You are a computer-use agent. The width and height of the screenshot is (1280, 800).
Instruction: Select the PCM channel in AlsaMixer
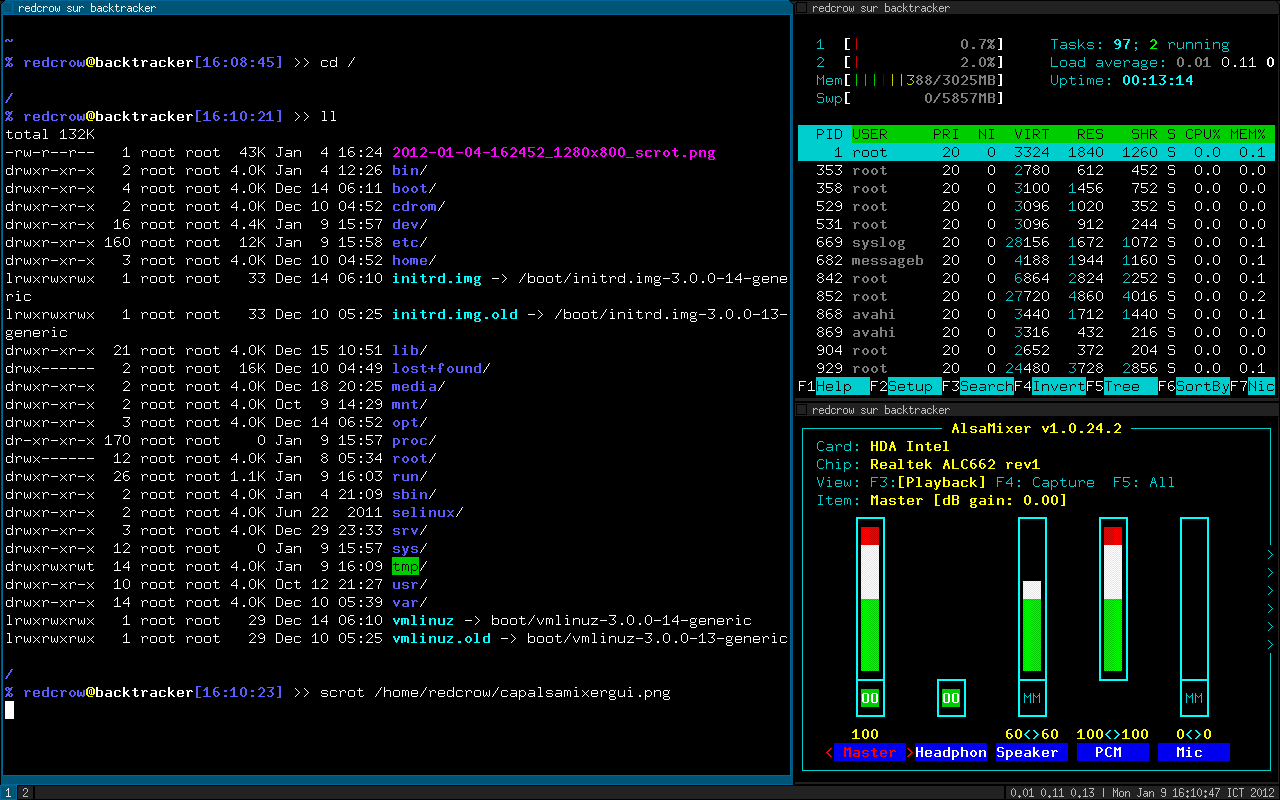tap(1113, 752)
